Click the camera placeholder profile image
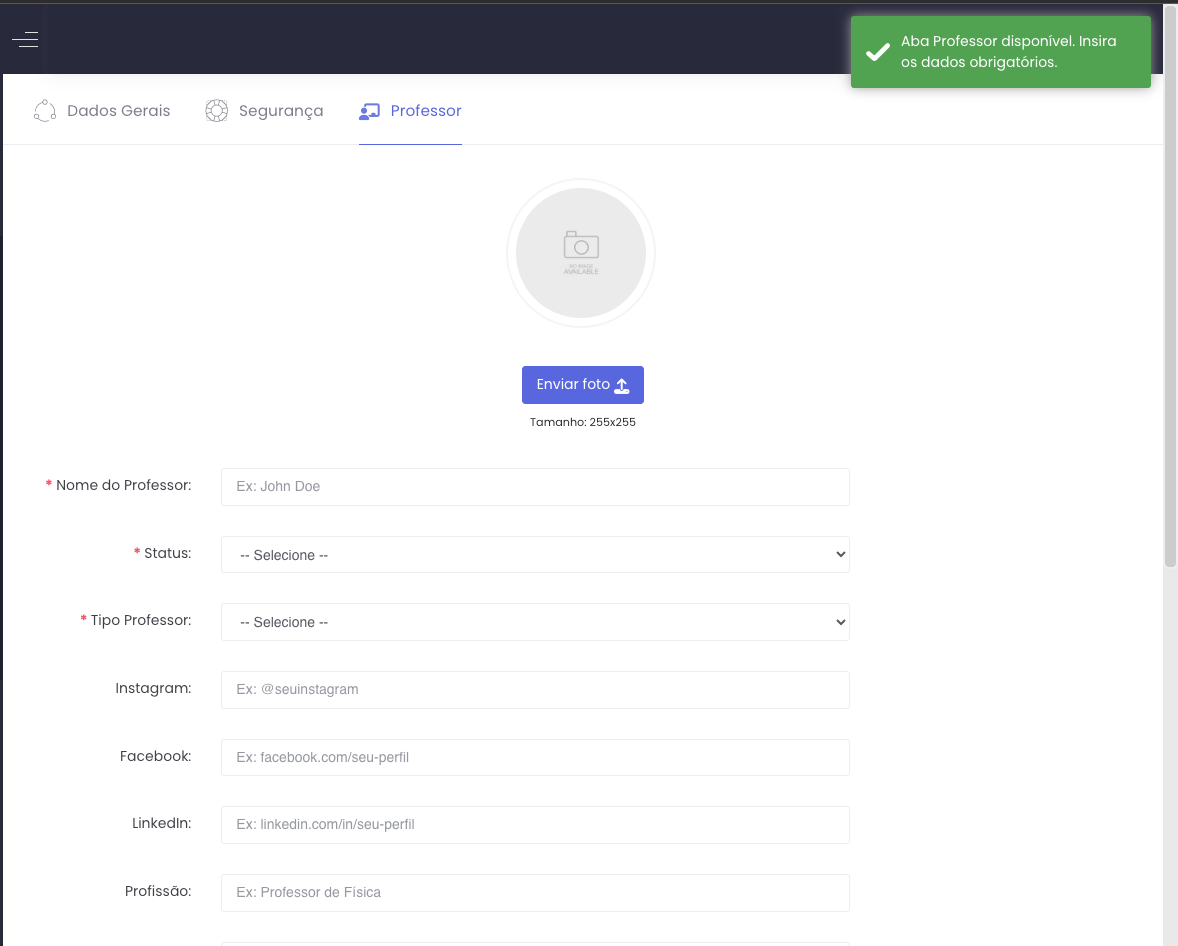Image resolution: width=1178 pixels, height=946 pixels. point(581,253)
